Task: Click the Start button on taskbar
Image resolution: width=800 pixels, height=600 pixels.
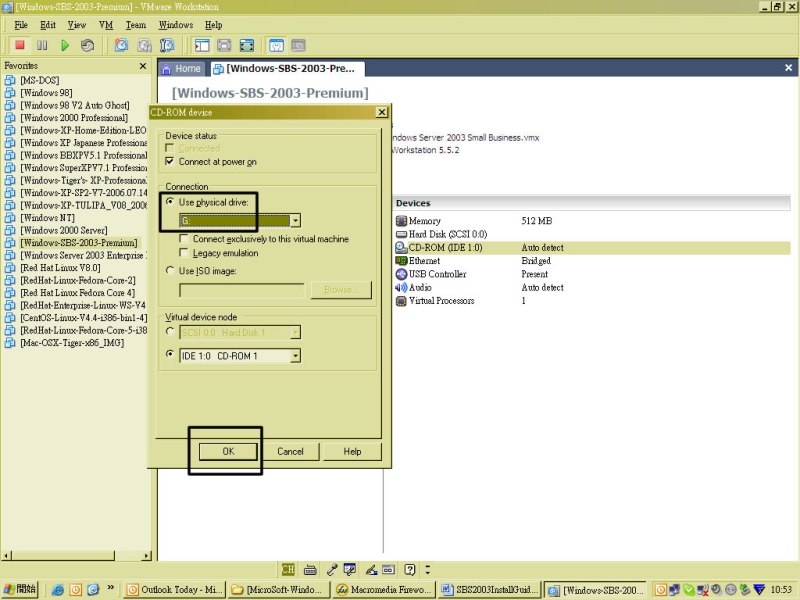Action: click(x=20, y=589)
